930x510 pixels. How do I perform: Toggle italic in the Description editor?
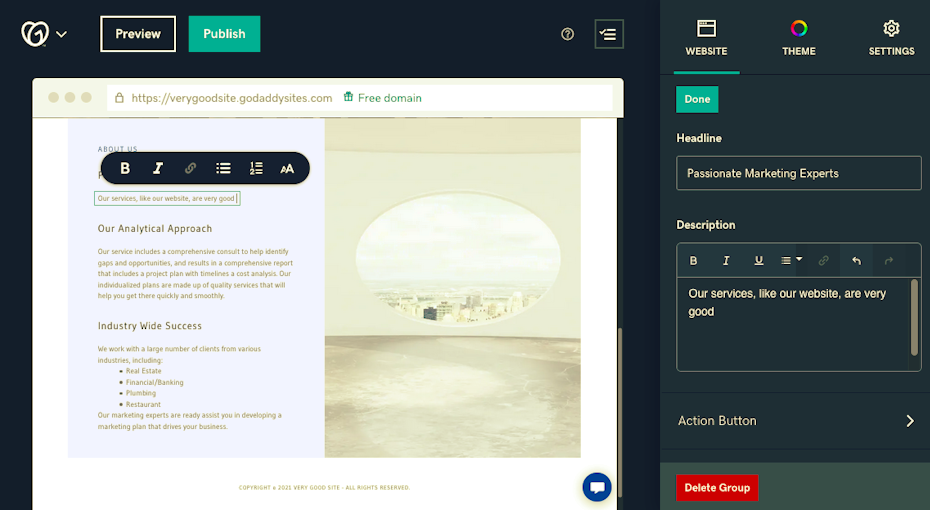click(x=726, y=260)
